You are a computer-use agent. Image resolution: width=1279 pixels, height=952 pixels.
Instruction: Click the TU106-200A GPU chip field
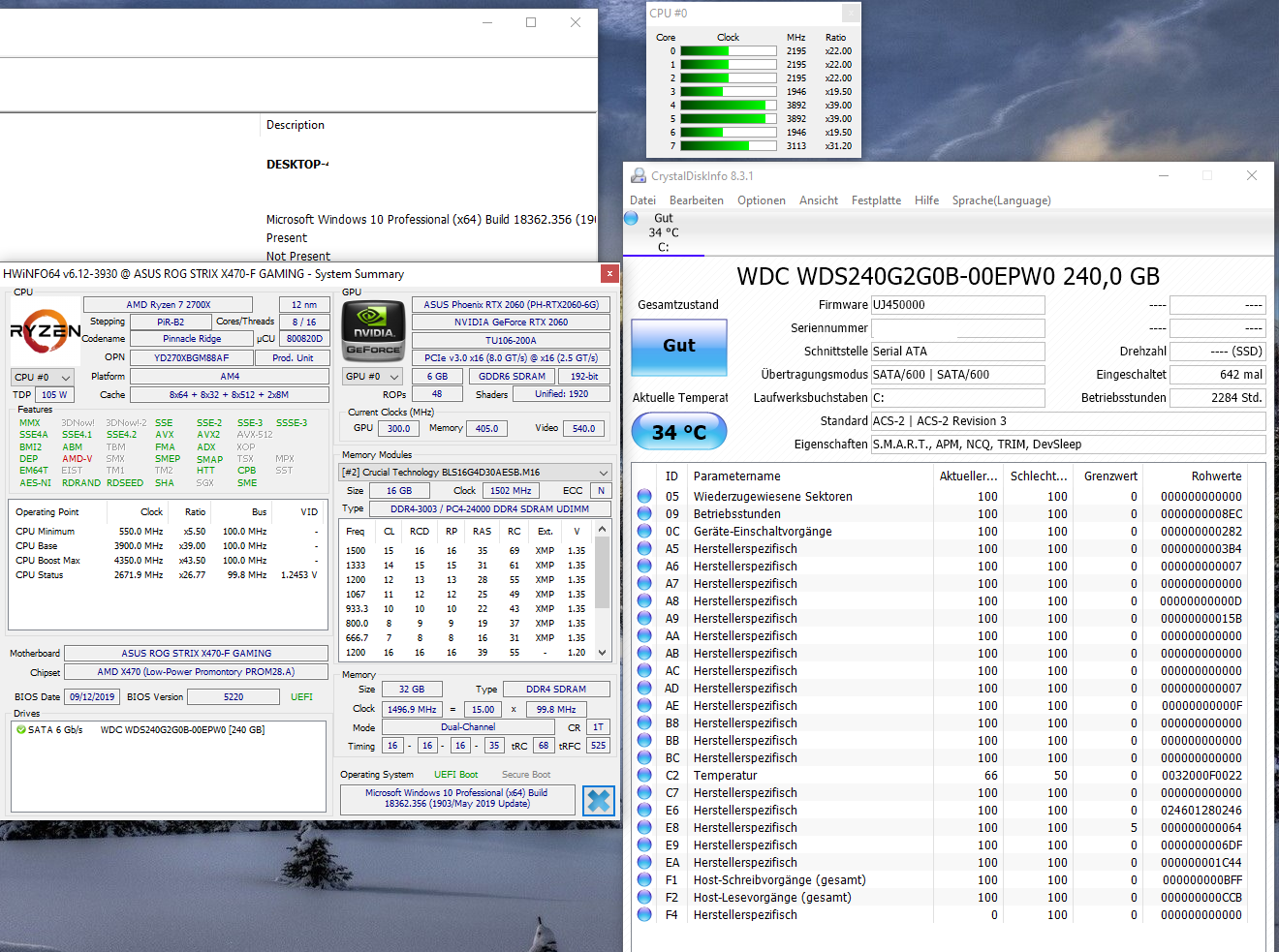coord(511,341)
